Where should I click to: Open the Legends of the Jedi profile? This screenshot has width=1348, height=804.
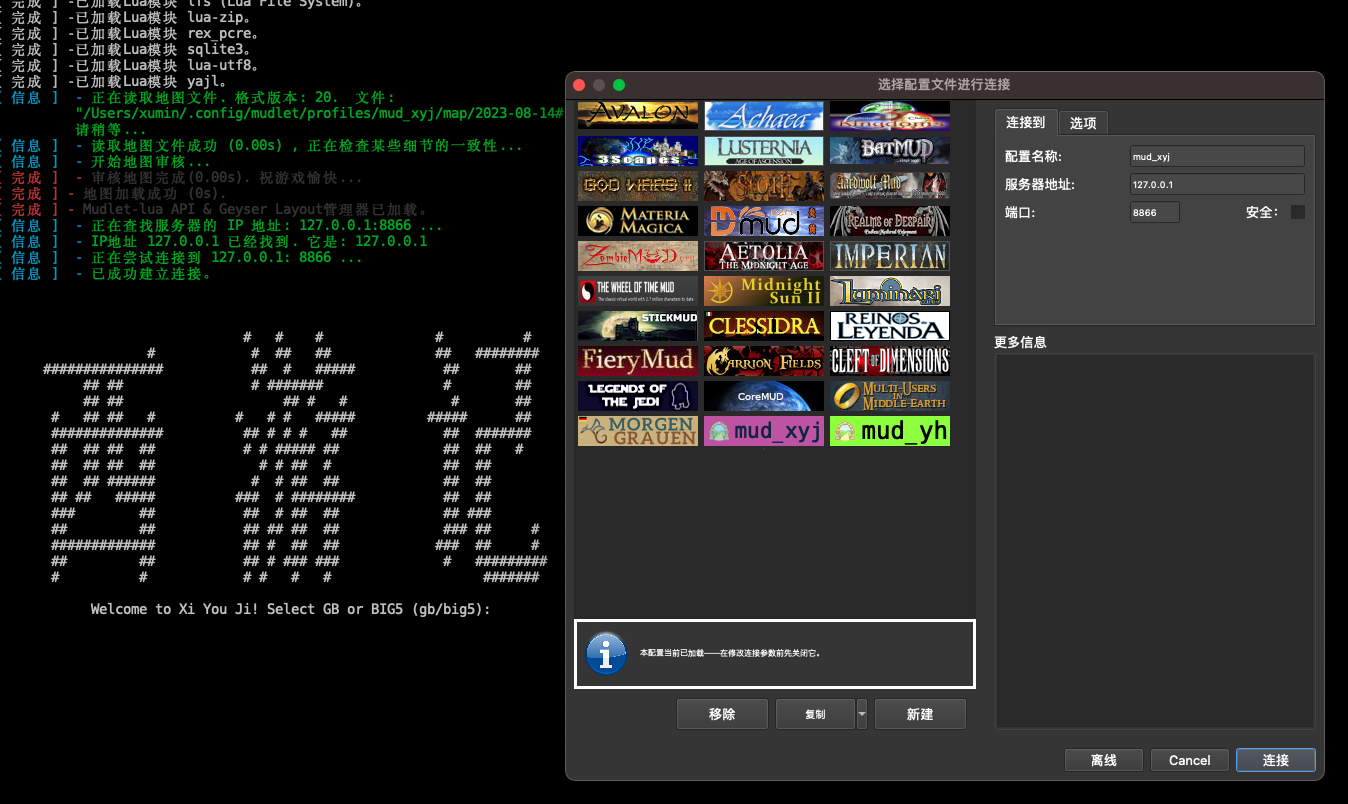pos(638,396)
